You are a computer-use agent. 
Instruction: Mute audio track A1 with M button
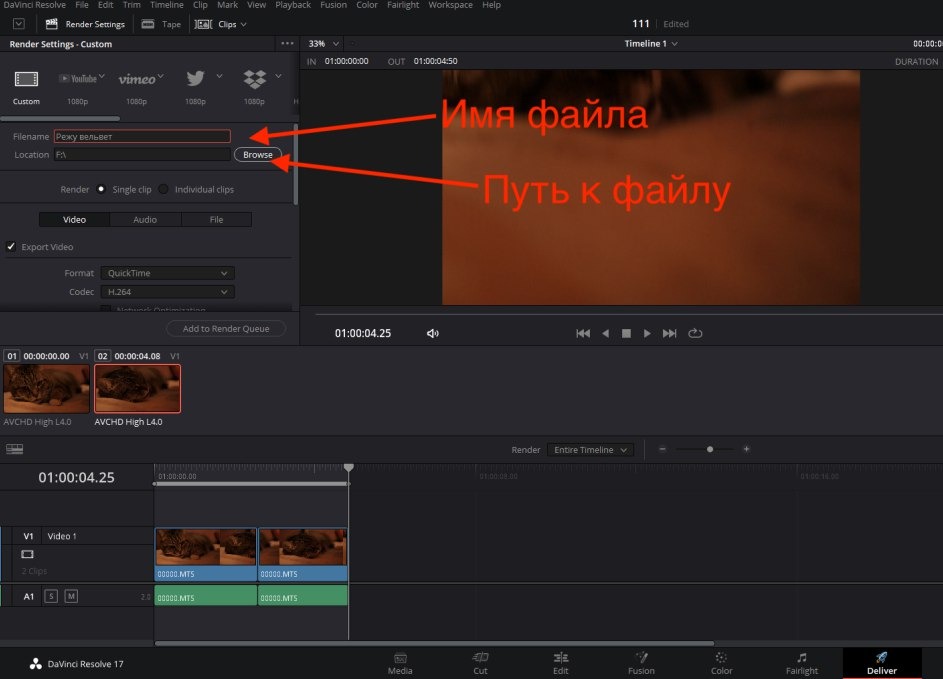click(x=71, y=597)
